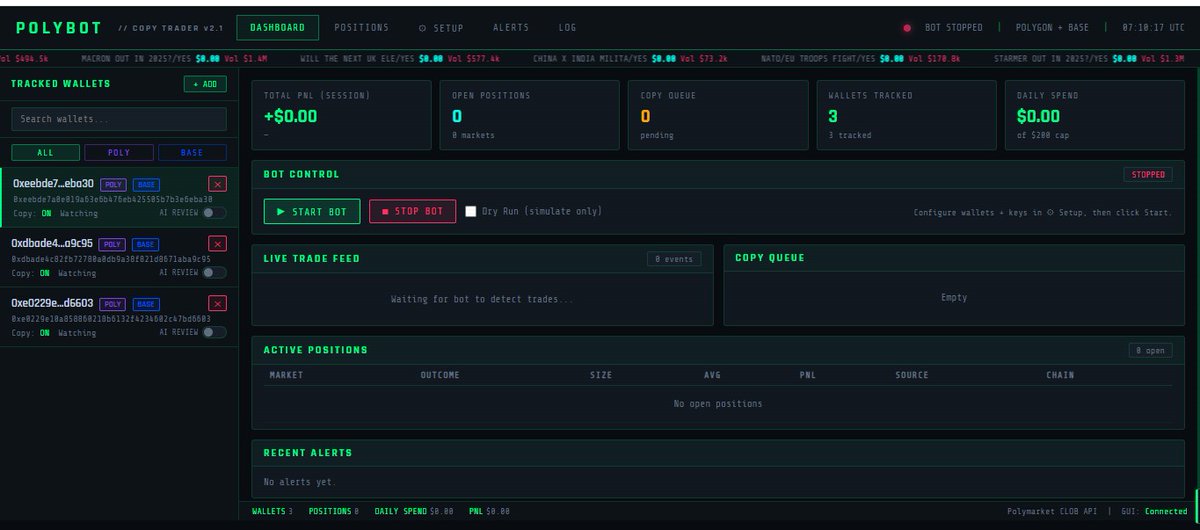Click the Copy Queue pending stat card
The width and height of the screenshot is (1200, 530).
tap(718, 115)
